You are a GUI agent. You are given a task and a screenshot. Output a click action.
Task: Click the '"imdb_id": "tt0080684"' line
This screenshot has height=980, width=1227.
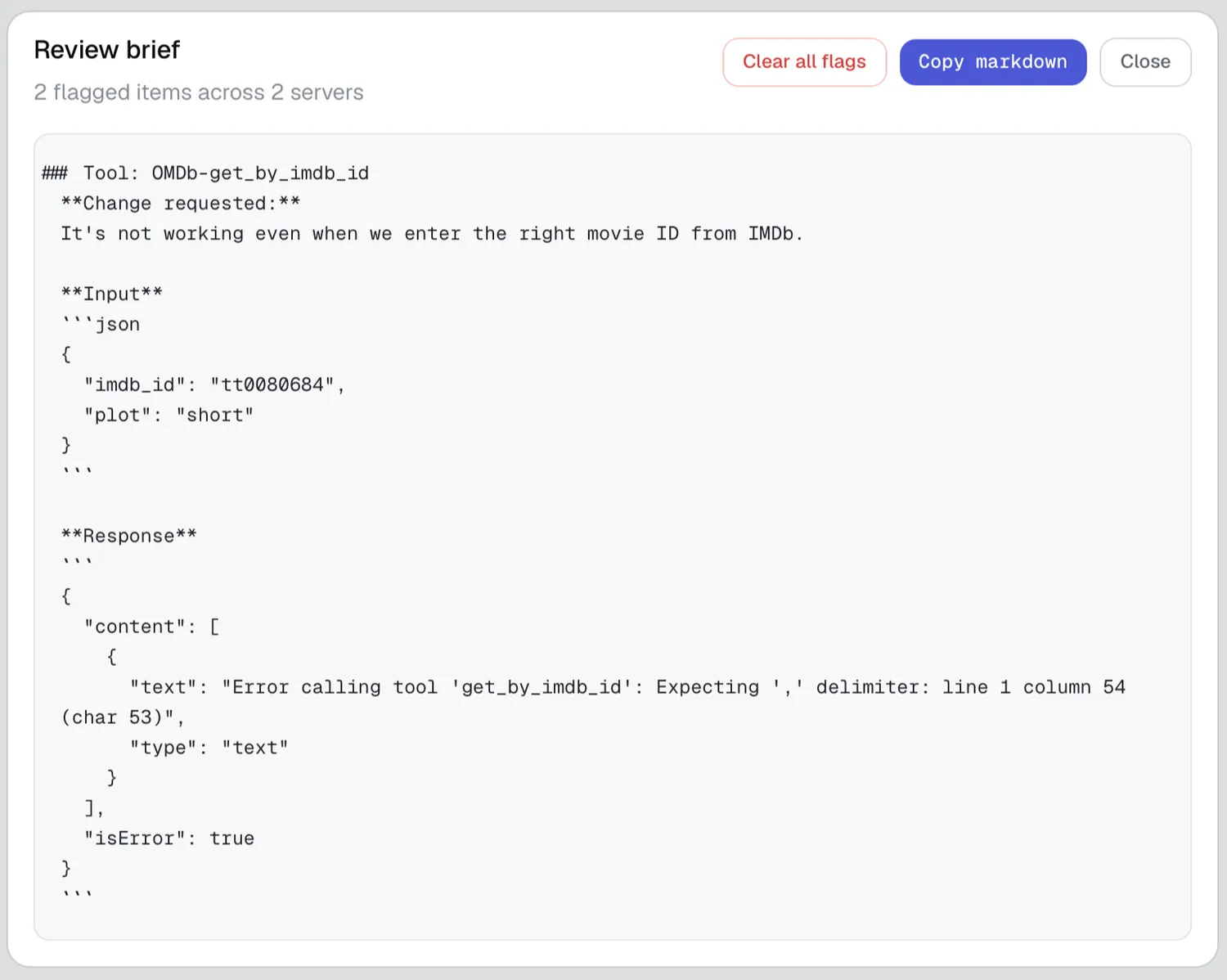(214, 385)
